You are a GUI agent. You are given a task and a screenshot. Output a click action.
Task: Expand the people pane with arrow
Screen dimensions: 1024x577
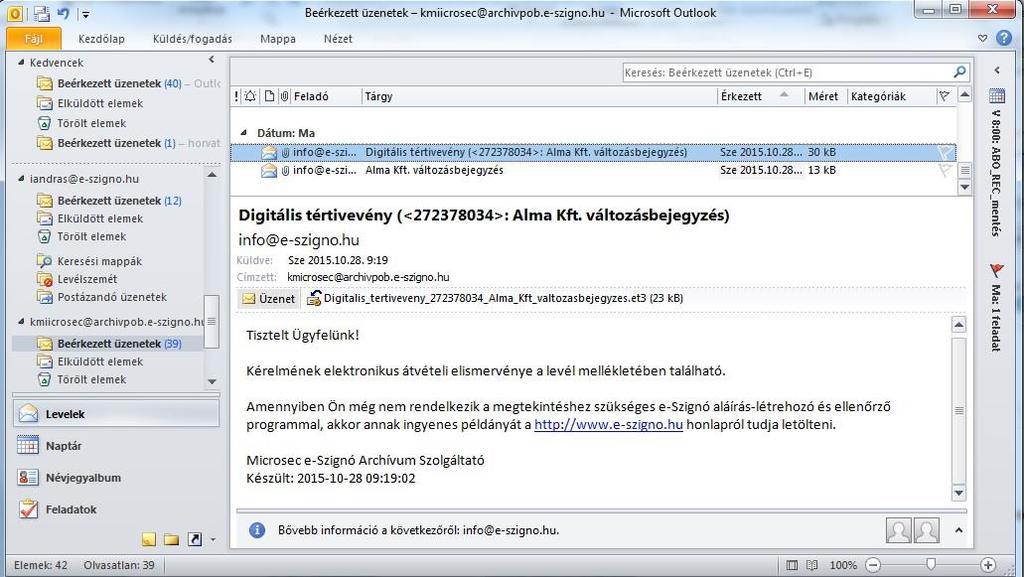point(959,530)
